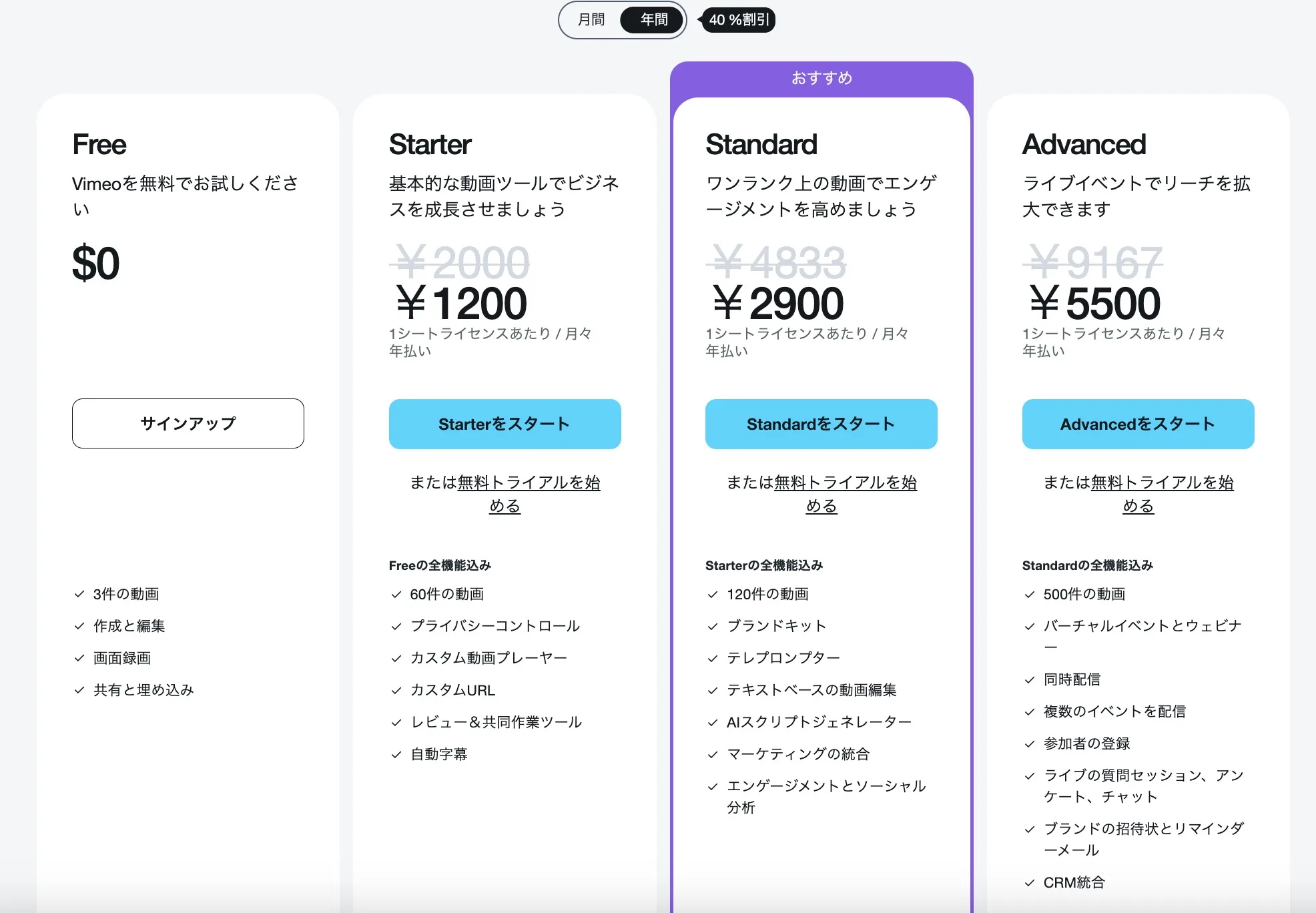This screenshot has width=1316, height=913.
Task: Click checkmark next to マーケティングの統合
Action: tap(713, 754)
